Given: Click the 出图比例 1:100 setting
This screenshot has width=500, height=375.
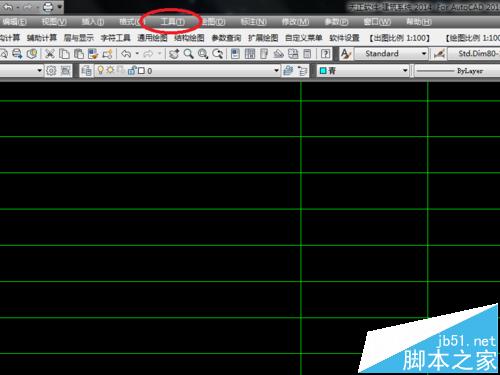Looking at the screenshot, I should [x=400, y=38].
